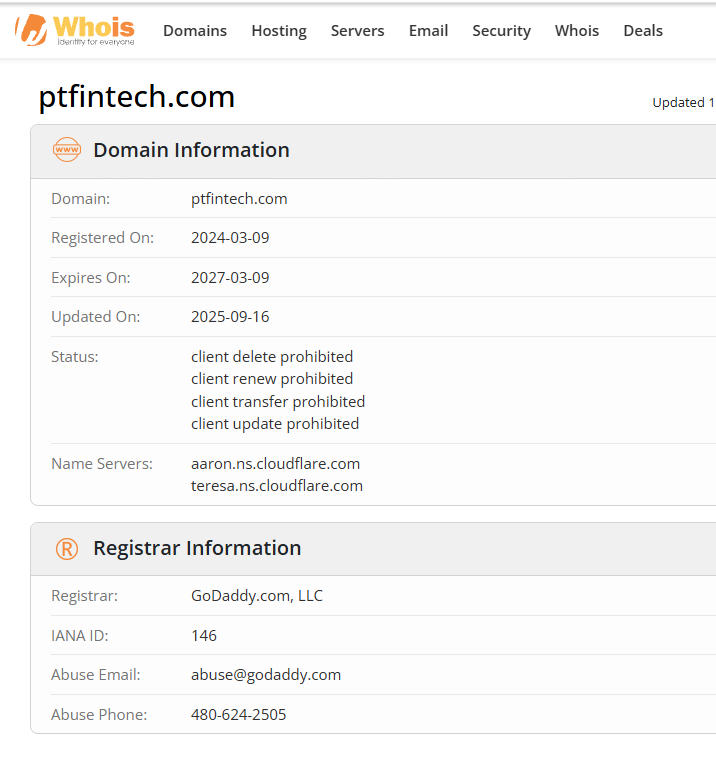
Task: Open the Domains menu
Action: tap(195, 31)
